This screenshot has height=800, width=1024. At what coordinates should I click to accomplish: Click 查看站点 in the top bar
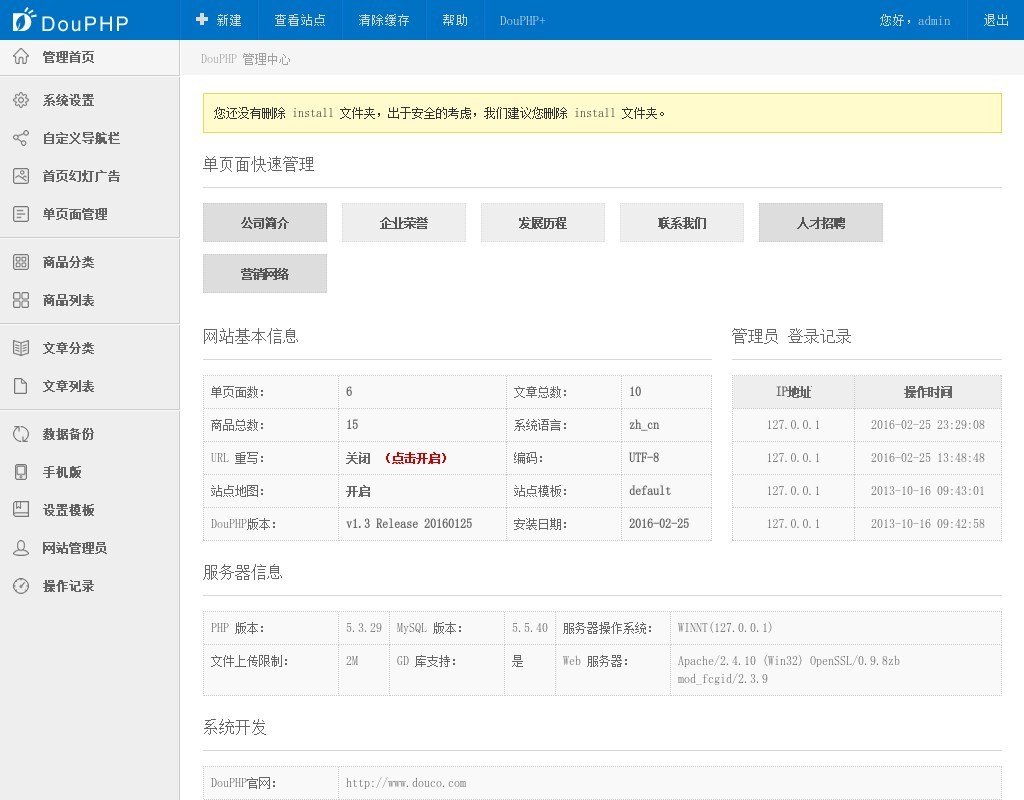point(300,20)
